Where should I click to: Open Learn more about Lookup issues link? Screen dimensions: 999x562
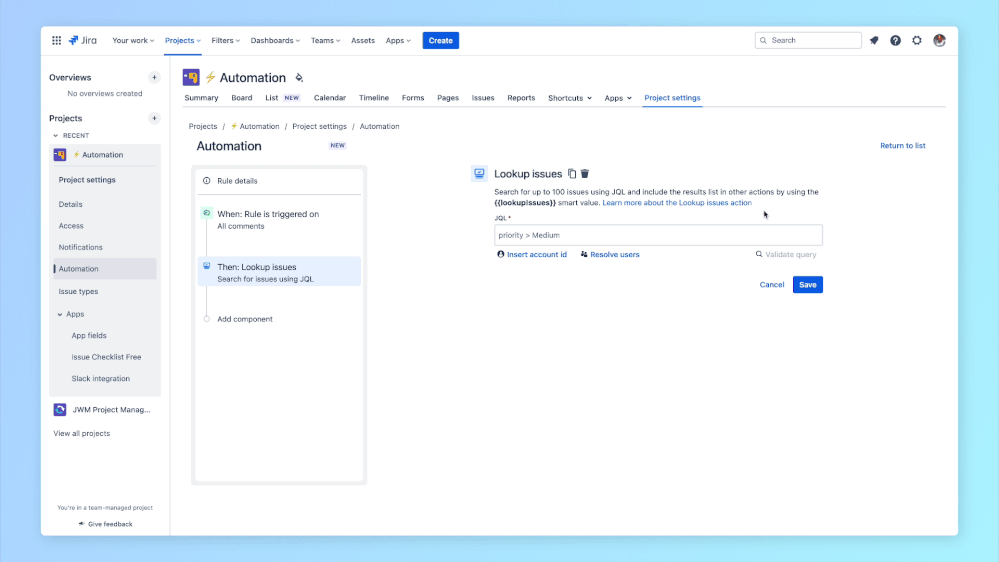677,203
